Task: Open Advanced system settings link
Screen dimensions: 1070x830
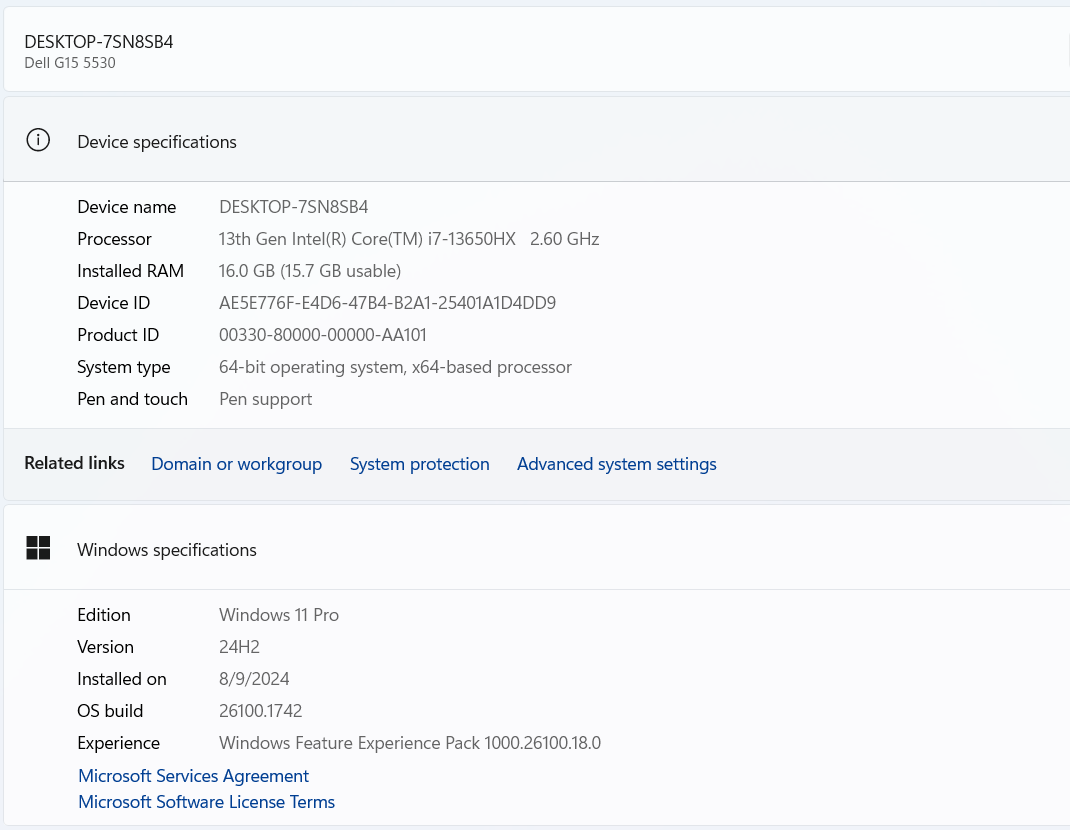Action: point(616,464)
